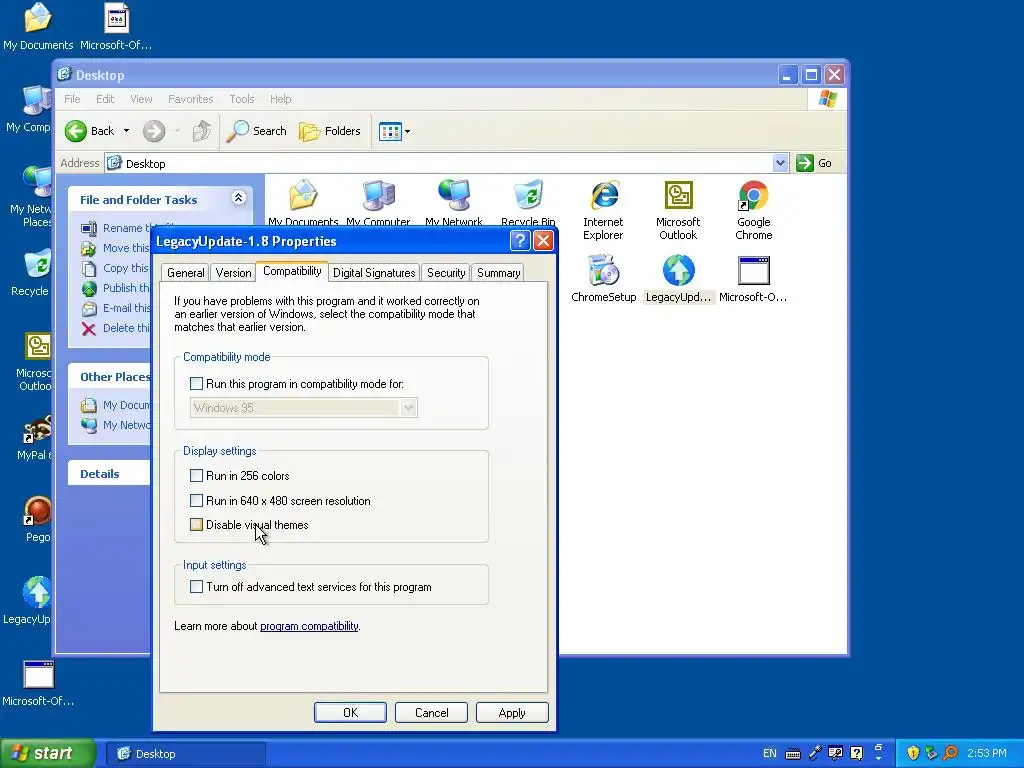Open the program compatibility link
Image resolution: width=1024 pixels, height=768 pixels.
point(309,626)
